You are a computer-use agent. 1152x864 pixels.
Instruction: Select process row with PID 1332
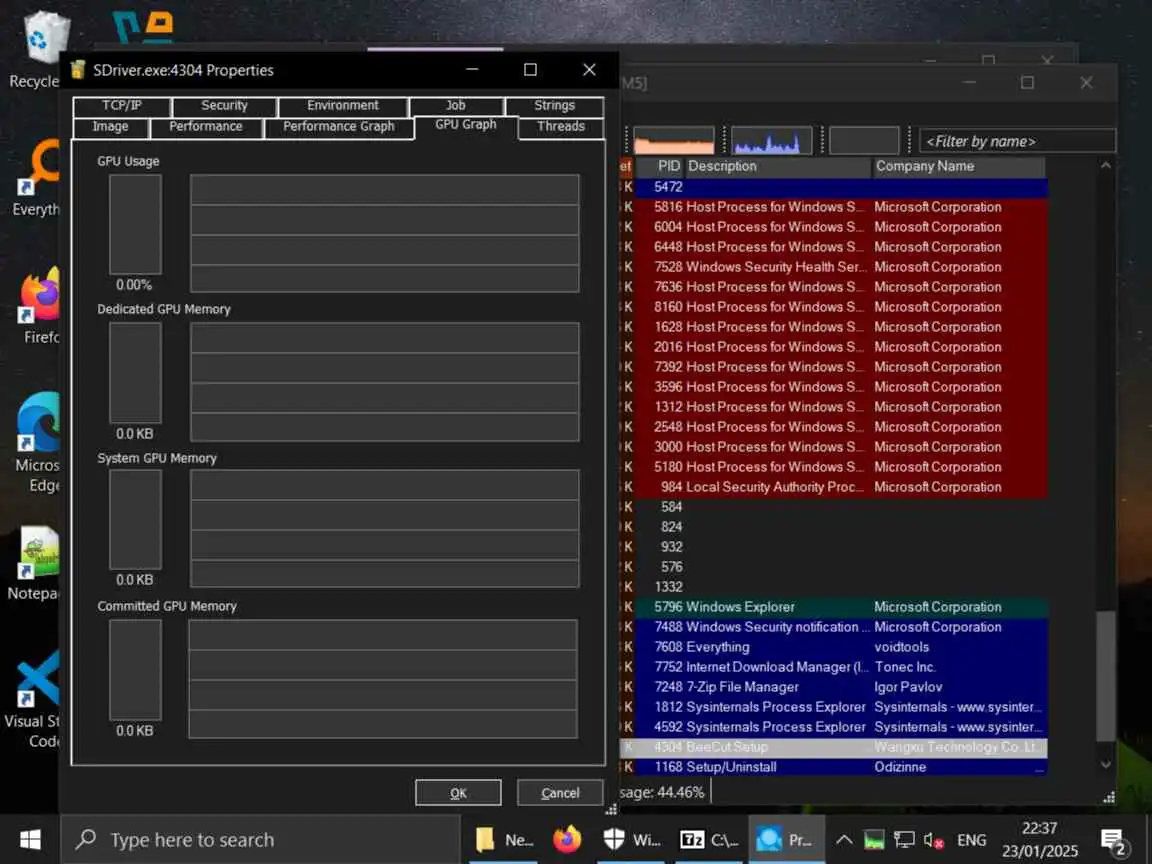(834, 587)
